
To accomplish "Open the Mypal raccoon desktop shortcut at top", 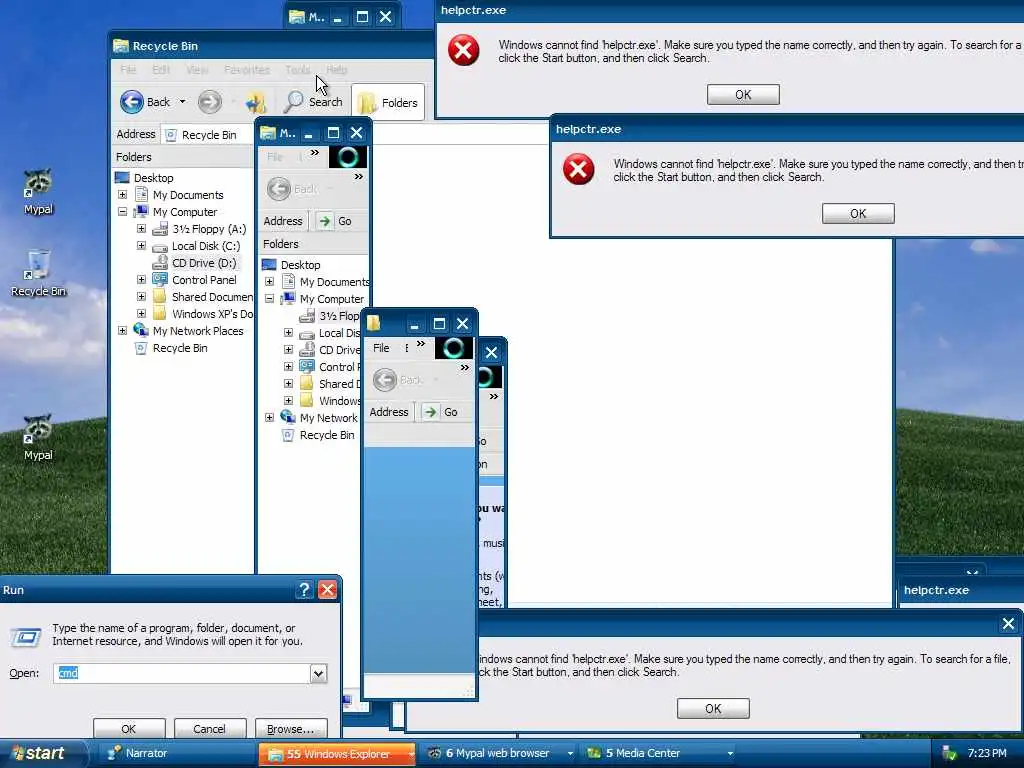I will 38,192.
